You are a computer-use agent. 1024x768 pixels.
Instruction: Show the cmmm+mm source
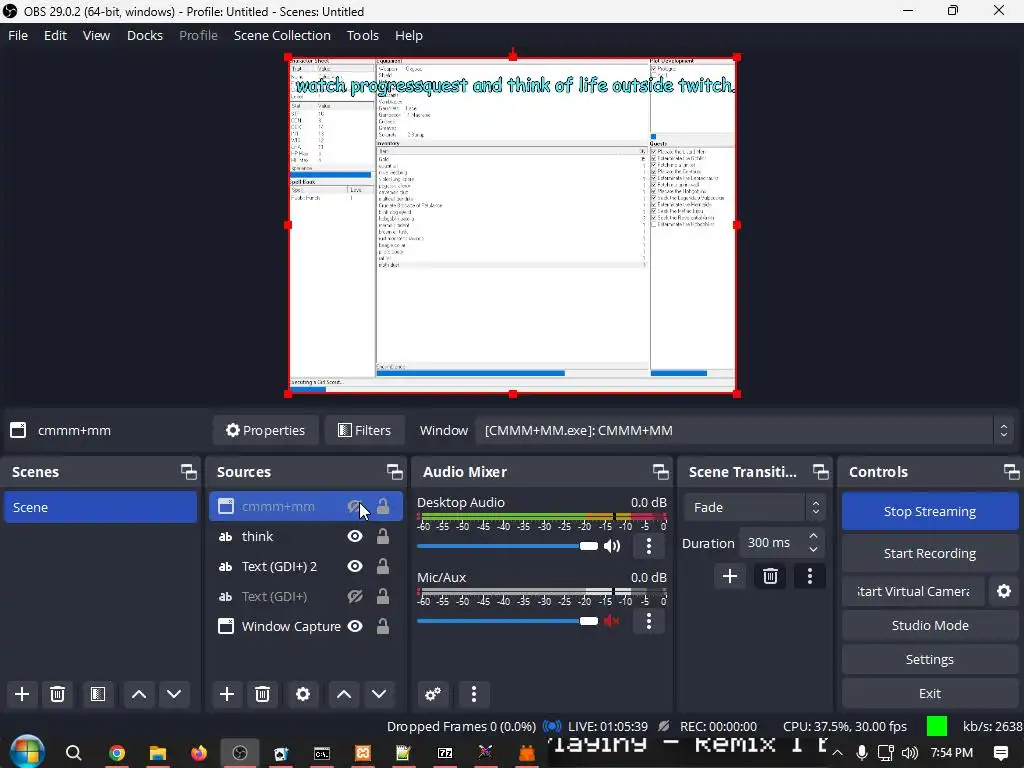tap(355, 506)
